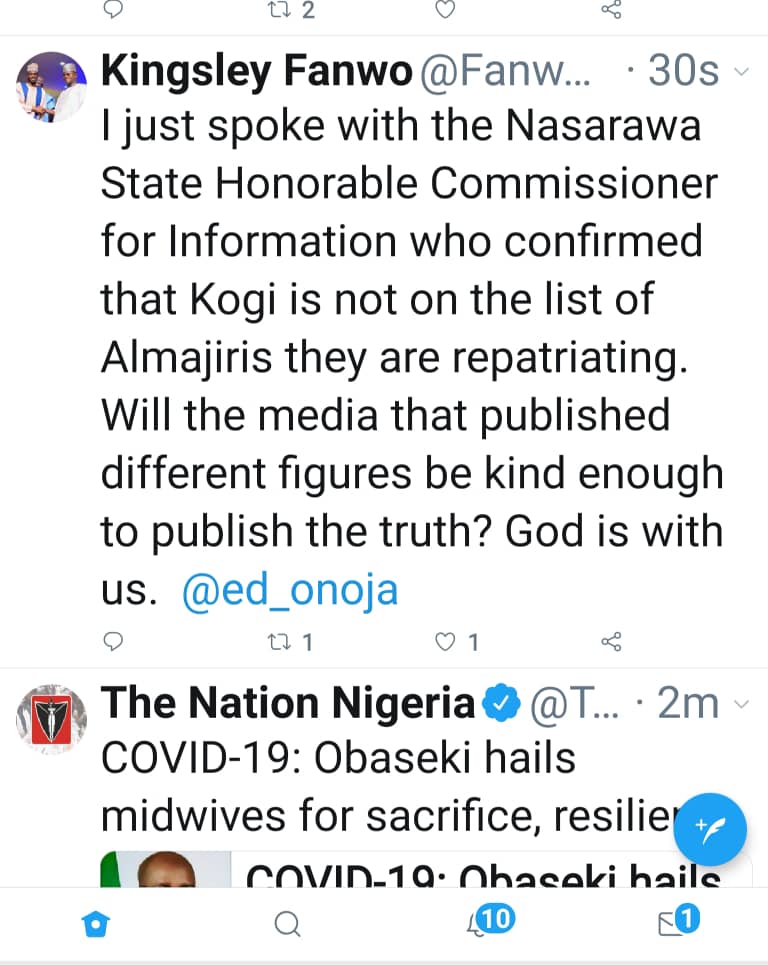Open the Home tab

coord(96,924)
